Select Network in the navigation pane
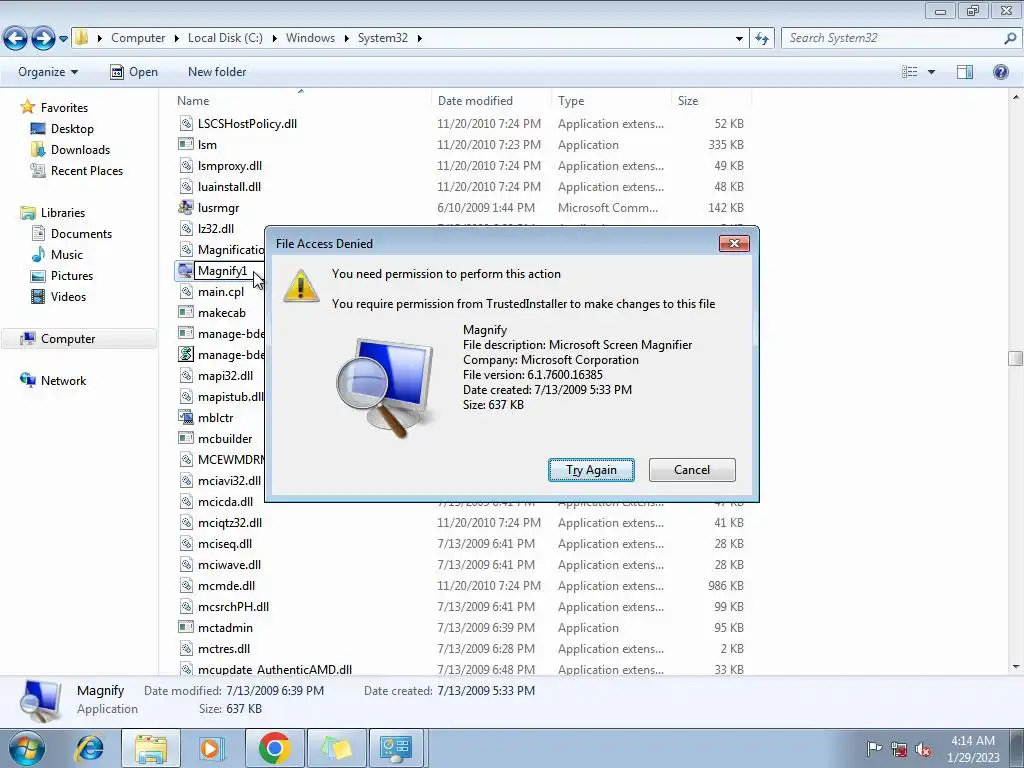This screenshot has width=1024, height=768. 63,381
